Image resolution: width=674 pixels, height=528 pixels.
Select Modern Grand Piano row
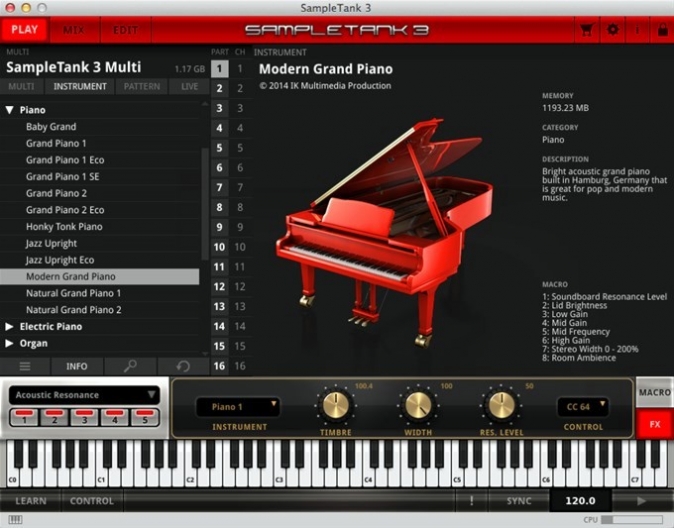tap(100, 276)
